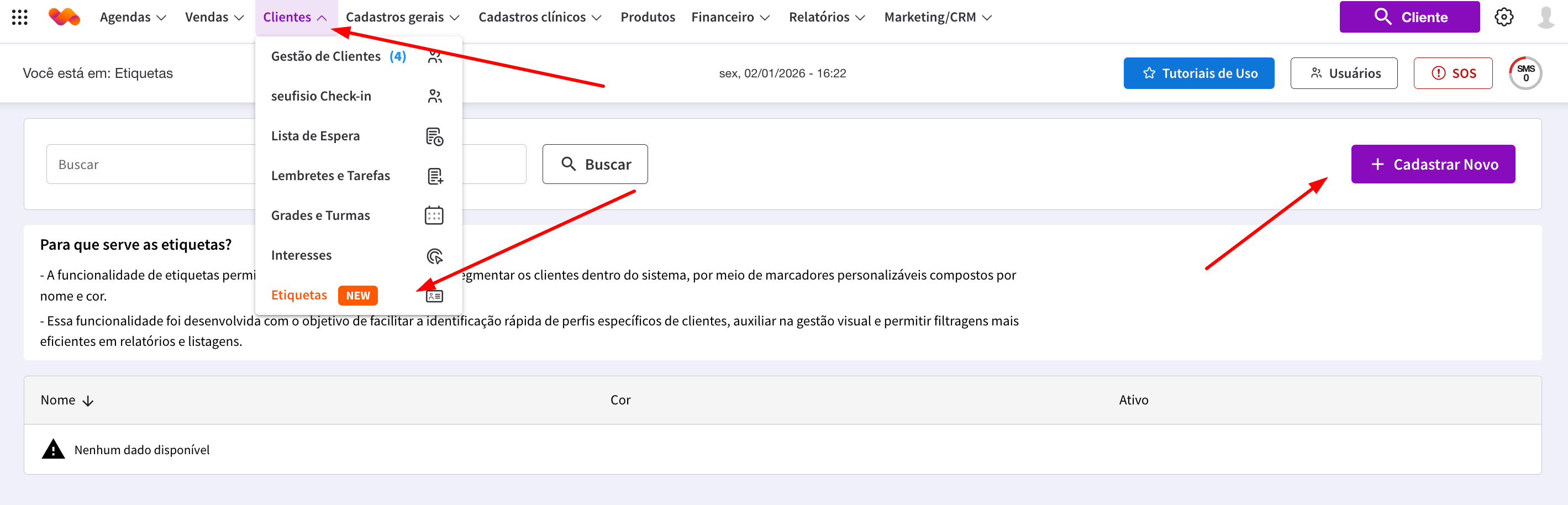1568x505 pixels.
Task: Select Gestão de Clientes menu entry
Action: pos(325,56)
